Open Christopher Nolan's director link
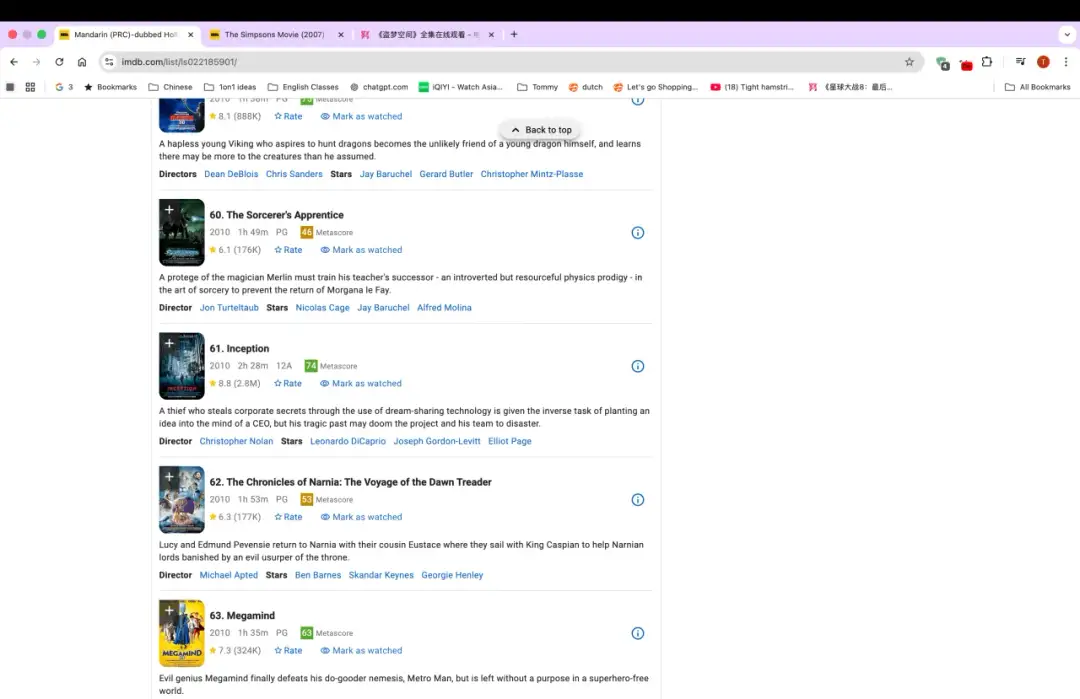Image resolution: width=1080 pixels, height=699 pixels. 236,441
